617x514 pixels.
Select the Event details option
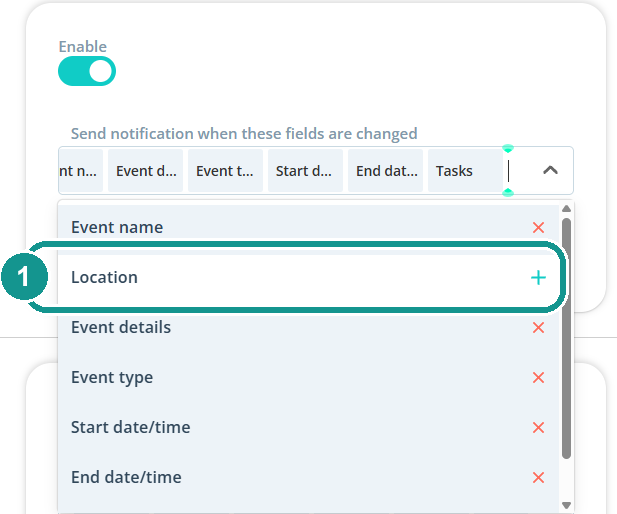point(308,327)
